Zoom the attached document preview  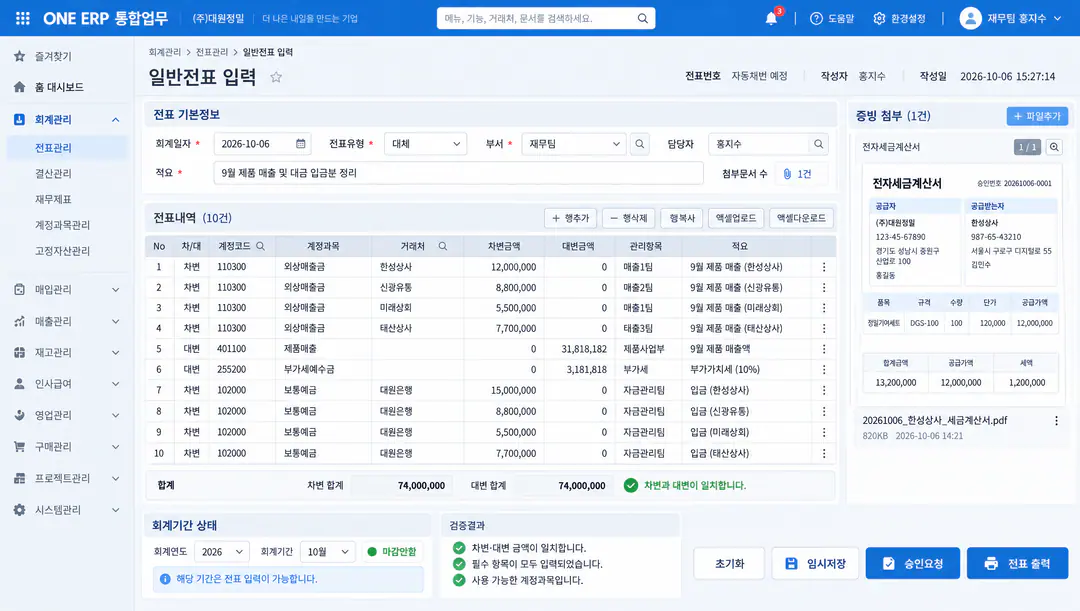point(1054,147)
